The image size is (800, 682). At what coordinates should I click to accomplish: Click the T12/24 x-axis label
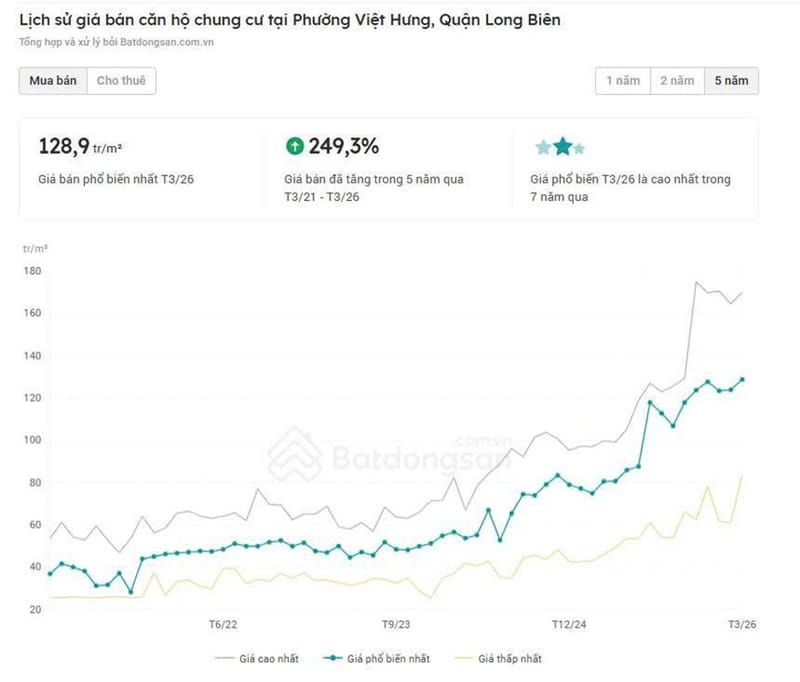click(x=569, y=624)
